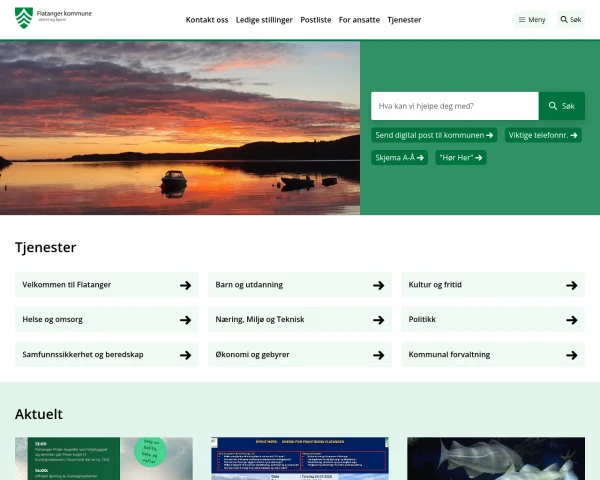Open Barn og utdanning service
The height and width of the screenshot is (480, 600).
click(300, 285)
